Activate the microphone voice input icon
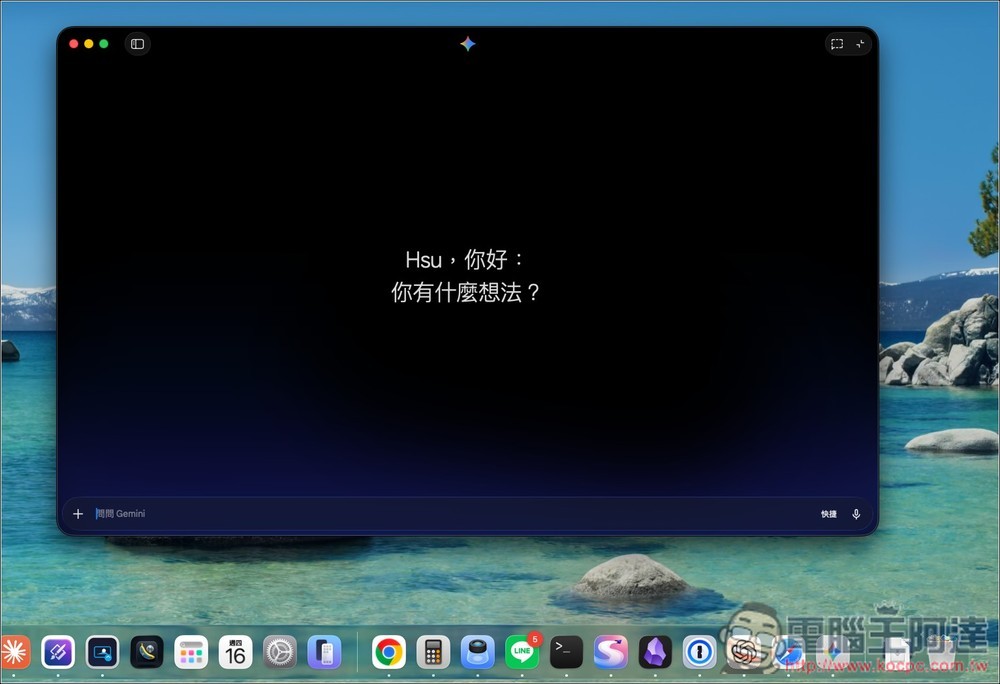This screenshot has width=1000, height=684. pos(856,513)
